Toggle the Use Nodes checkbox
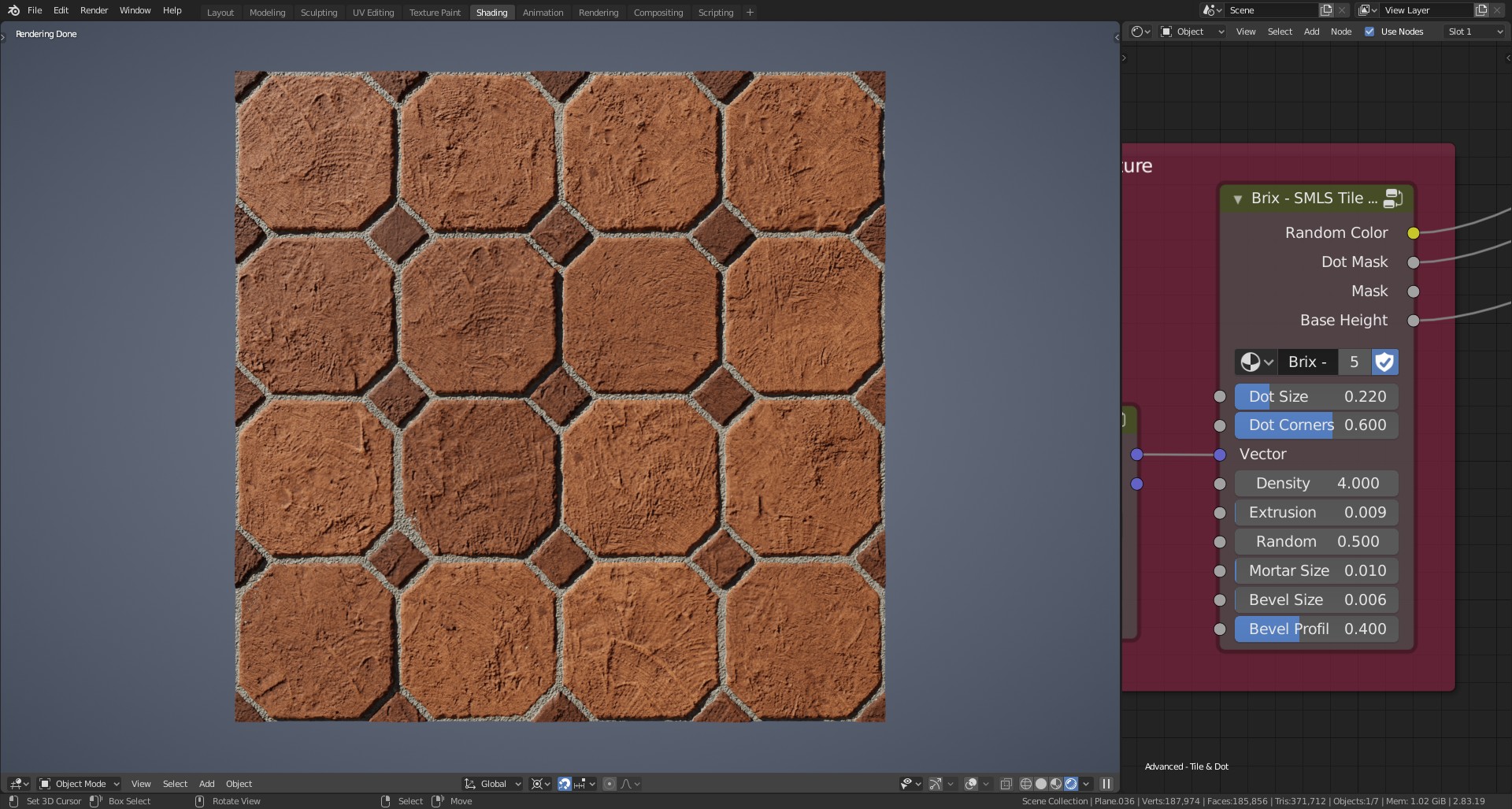Viewport: 1512px width, 809px height. click(x=1370, y=32)
